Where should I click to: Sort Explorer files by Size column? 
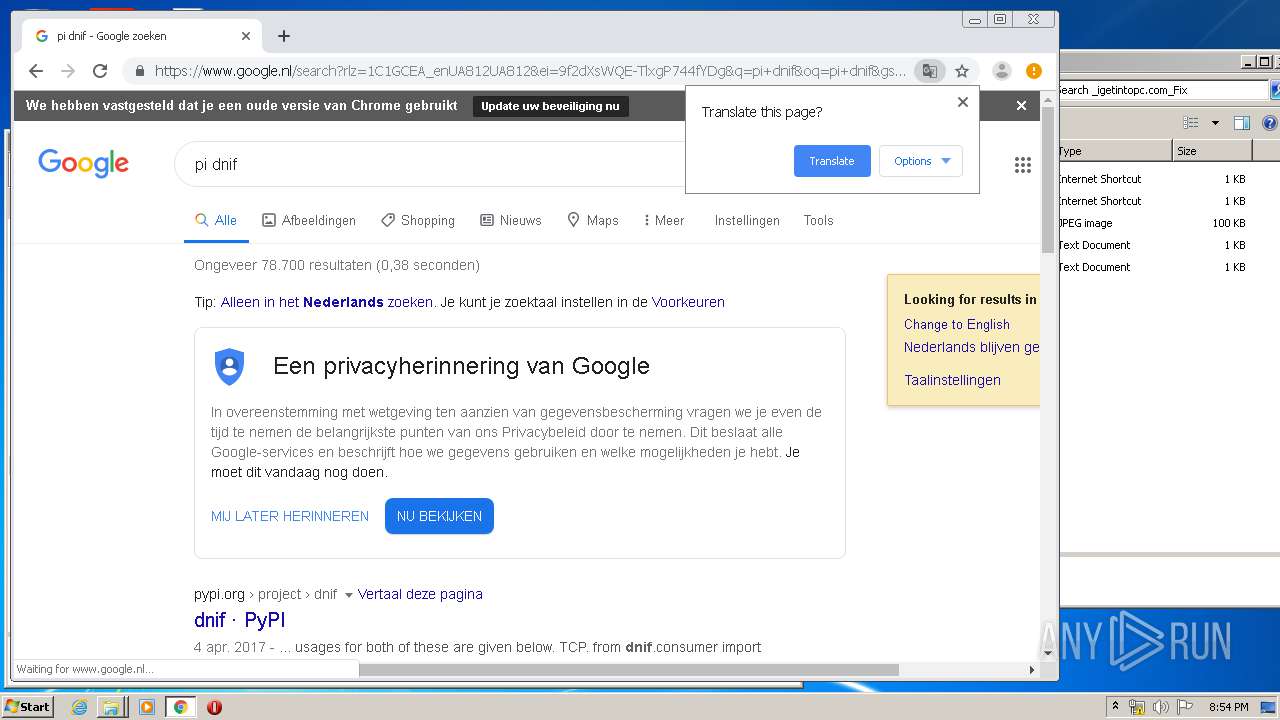[1212, 151]
